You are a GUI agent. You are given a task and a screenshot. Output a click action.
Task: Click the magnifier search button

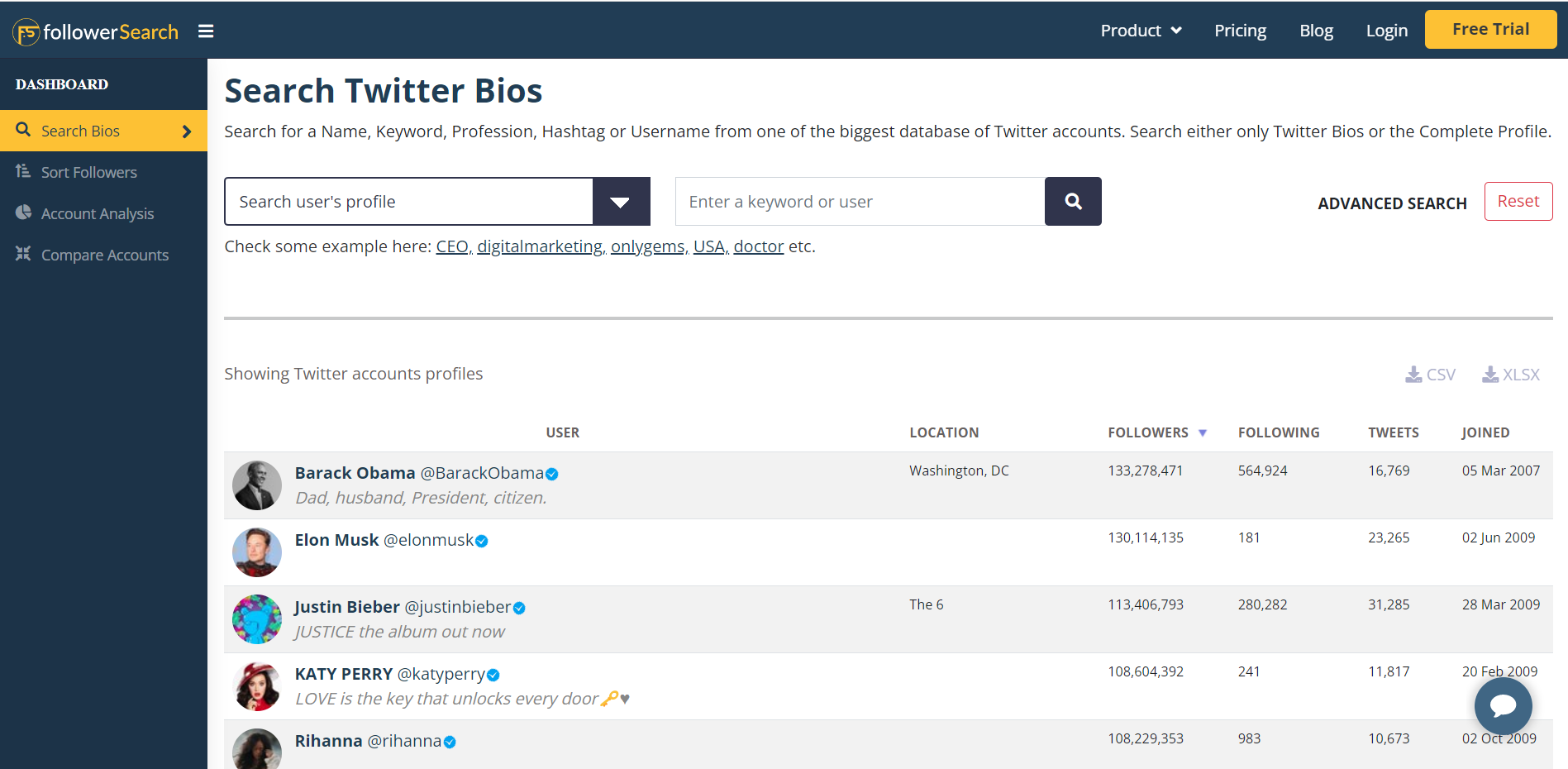(x=1073, y=201)
